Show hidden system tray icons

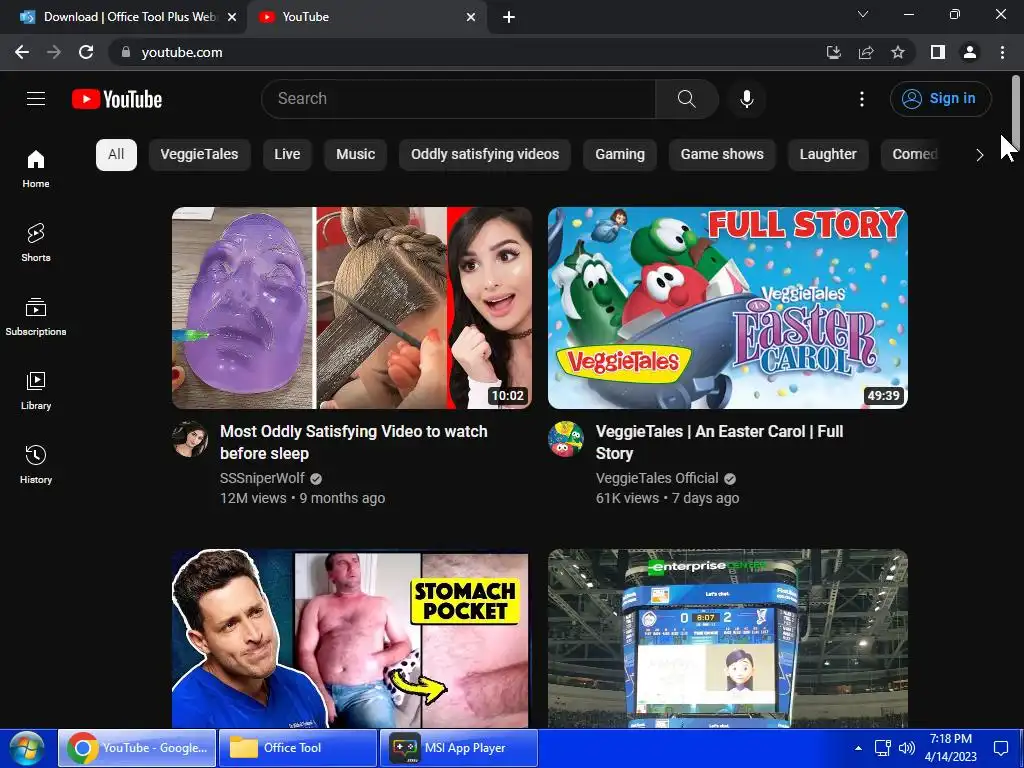pyautogui.click(x=858, y=748)
